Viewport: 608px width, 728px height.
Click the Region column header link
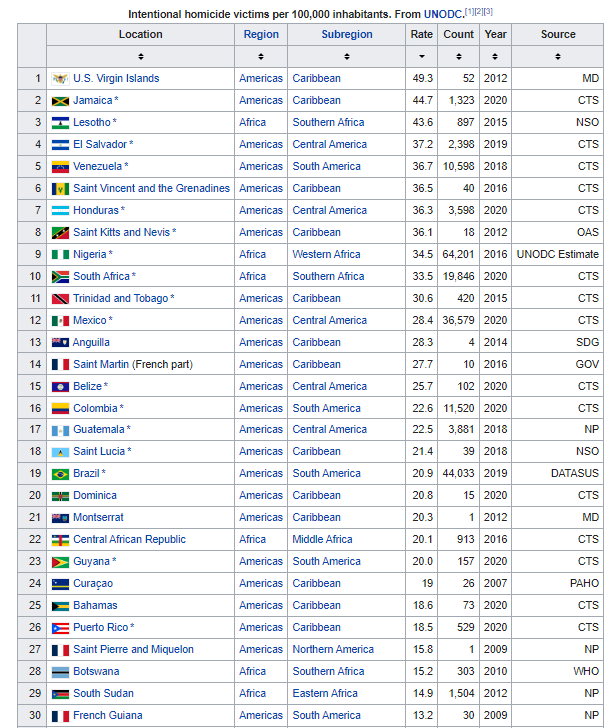click(261, 34)
